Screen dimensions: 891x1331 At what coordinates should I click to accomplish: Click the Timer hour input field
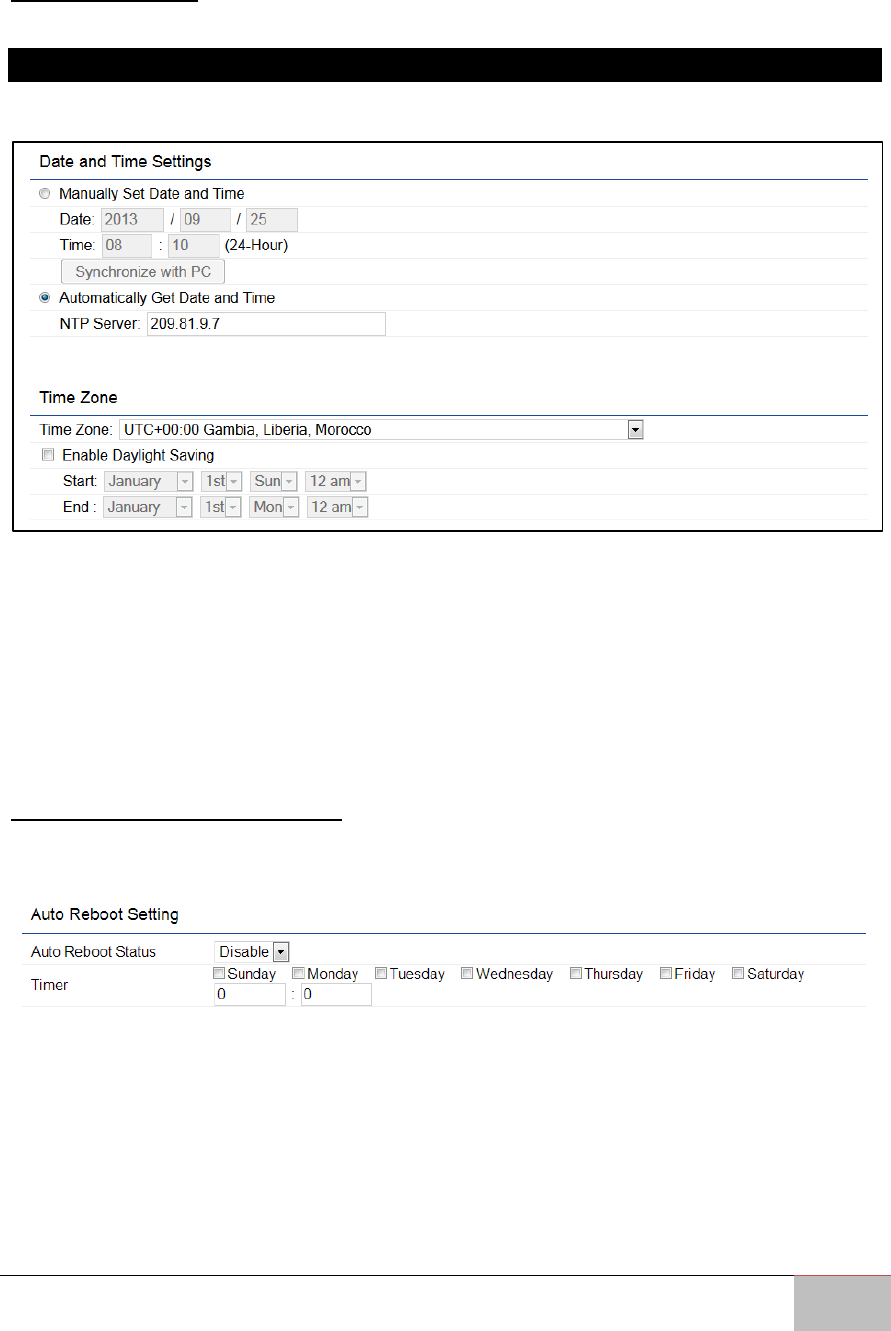250,995
